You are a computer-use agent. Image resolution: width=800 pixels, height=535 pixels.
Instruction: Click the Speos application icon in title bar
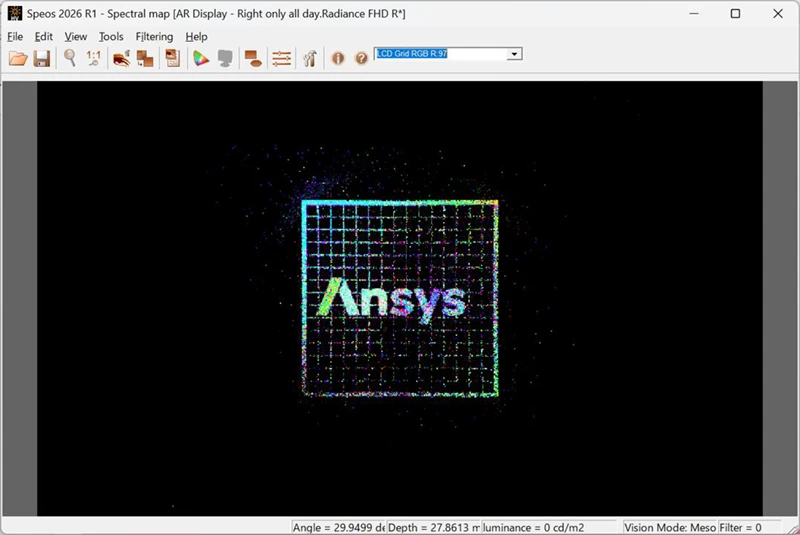pos(15,13)
